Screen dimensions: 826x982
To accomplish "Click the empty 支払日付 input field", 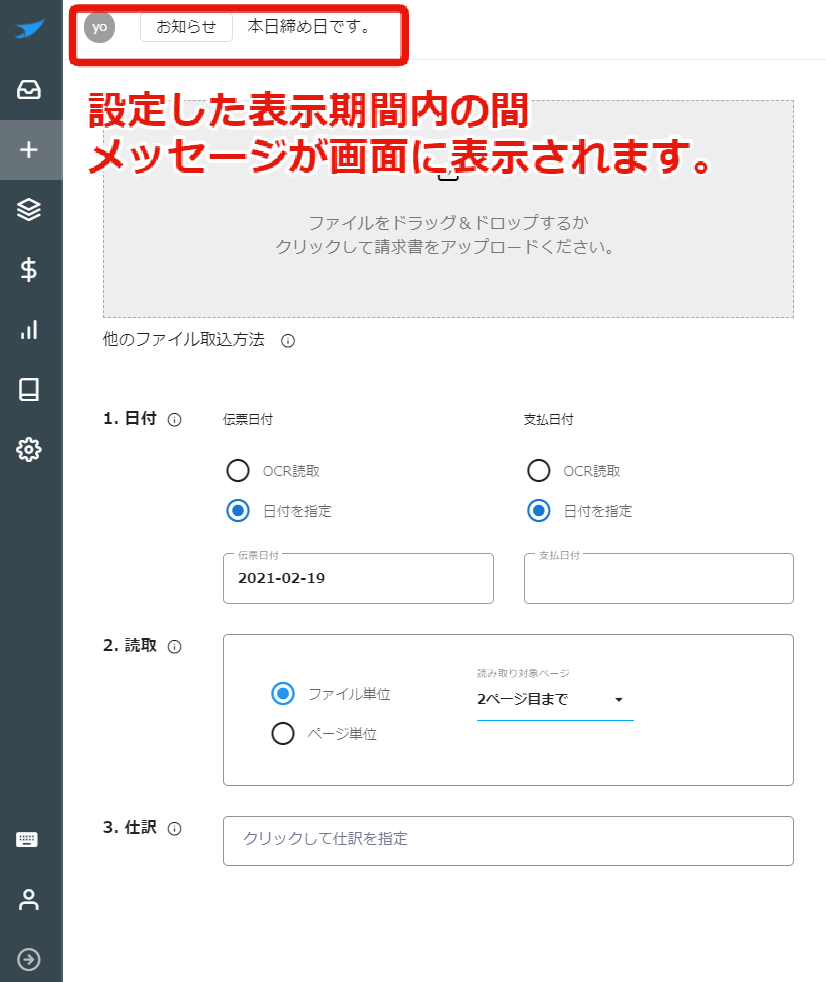I will (659, 578).
